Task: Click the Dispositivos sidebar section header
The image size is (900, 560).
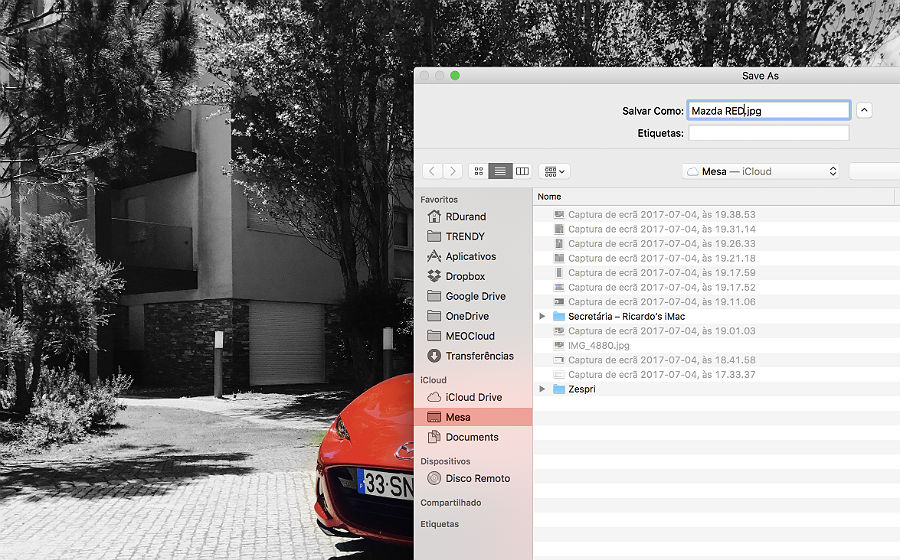Action: pos(445,461)
